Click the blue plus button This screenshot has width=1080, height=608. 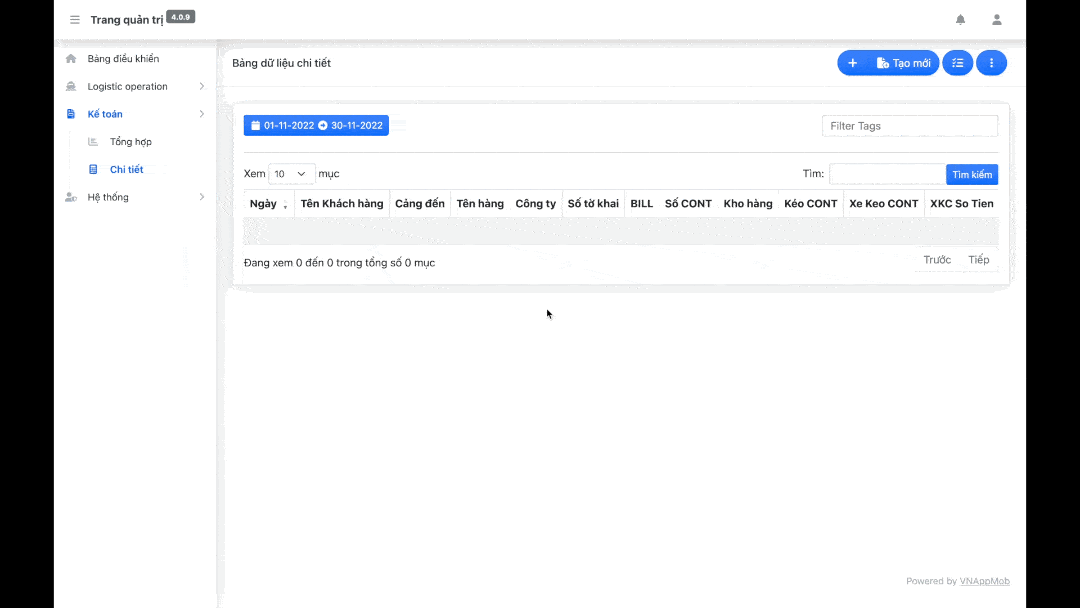852,63
